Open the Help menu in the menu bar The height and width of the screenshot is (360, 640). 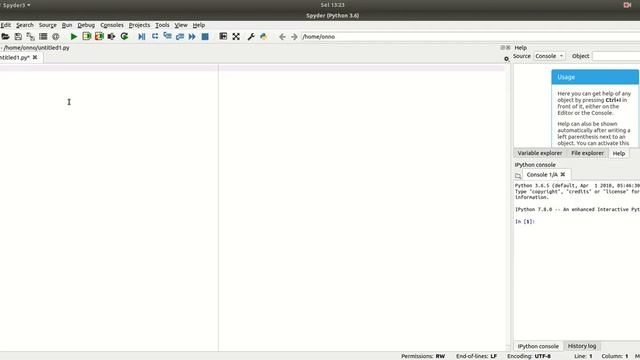[199, 25]
